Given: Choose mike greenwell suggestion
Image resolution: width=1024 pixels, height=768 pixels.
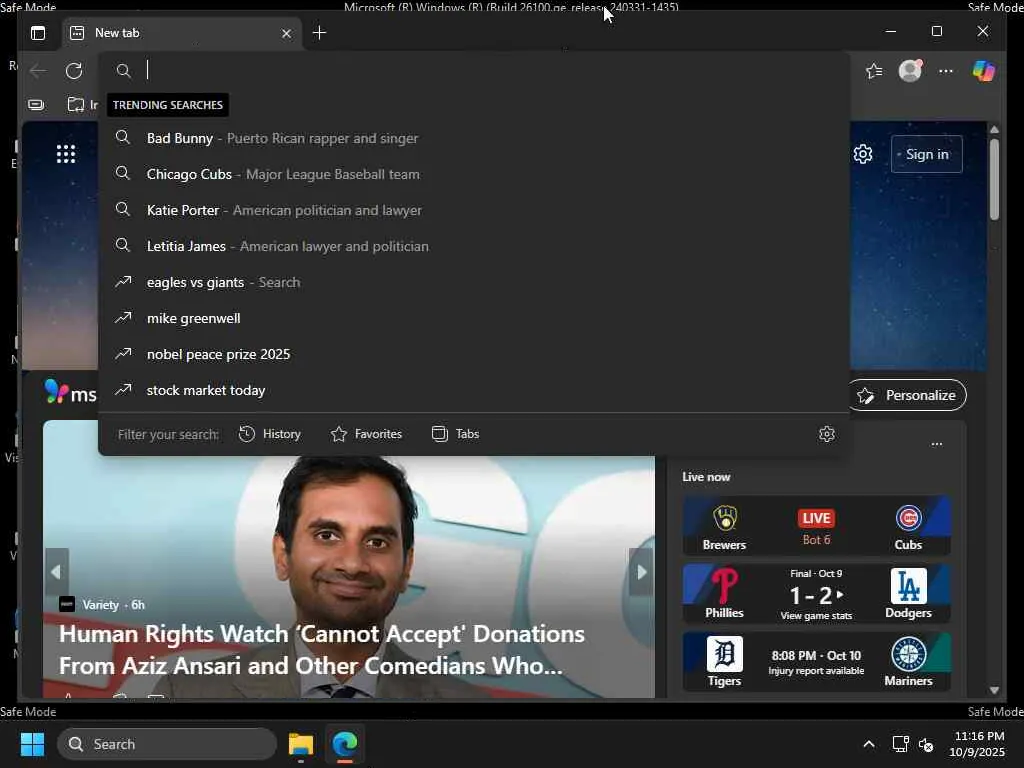Looking at the screenshot, I should point(474,318).
